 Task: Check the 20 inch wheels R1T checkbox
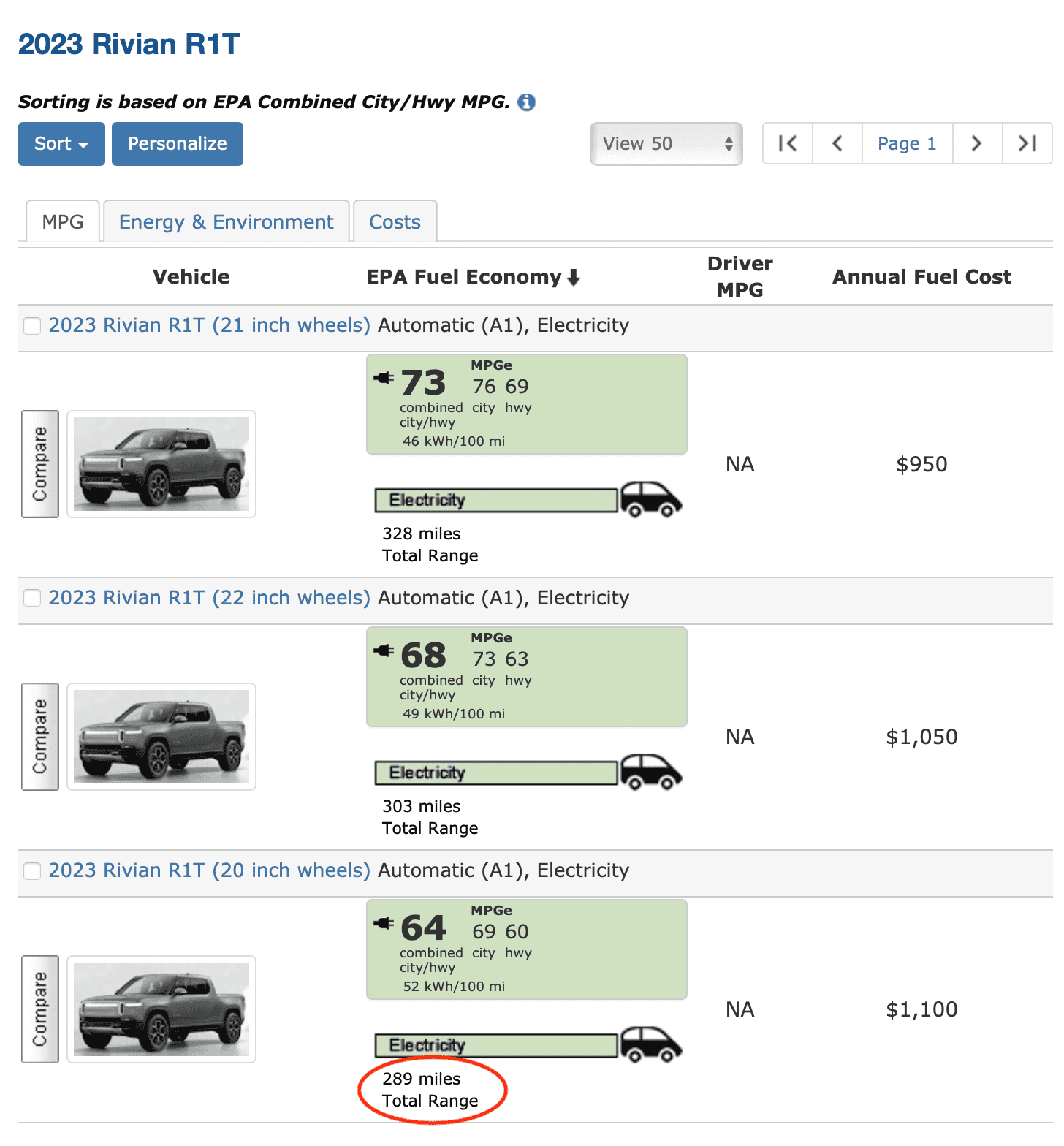(32, 871)
